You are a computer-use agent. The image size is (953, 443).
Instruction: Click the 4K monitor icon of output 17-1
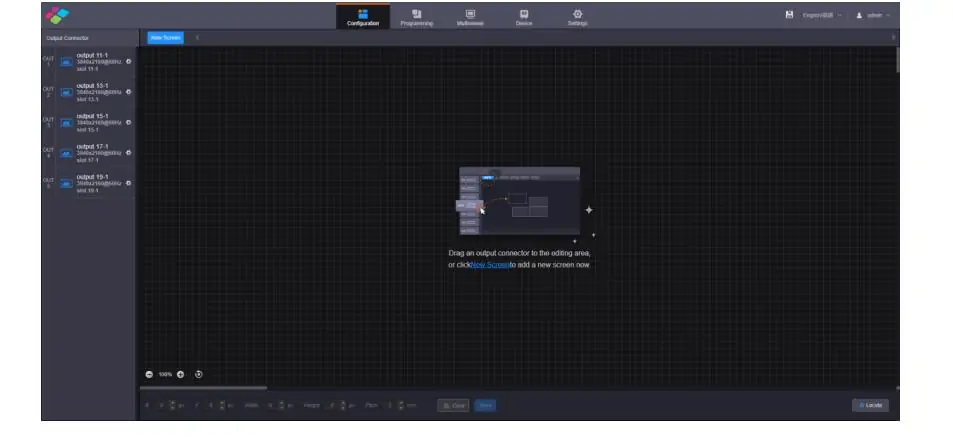[66, 153]
